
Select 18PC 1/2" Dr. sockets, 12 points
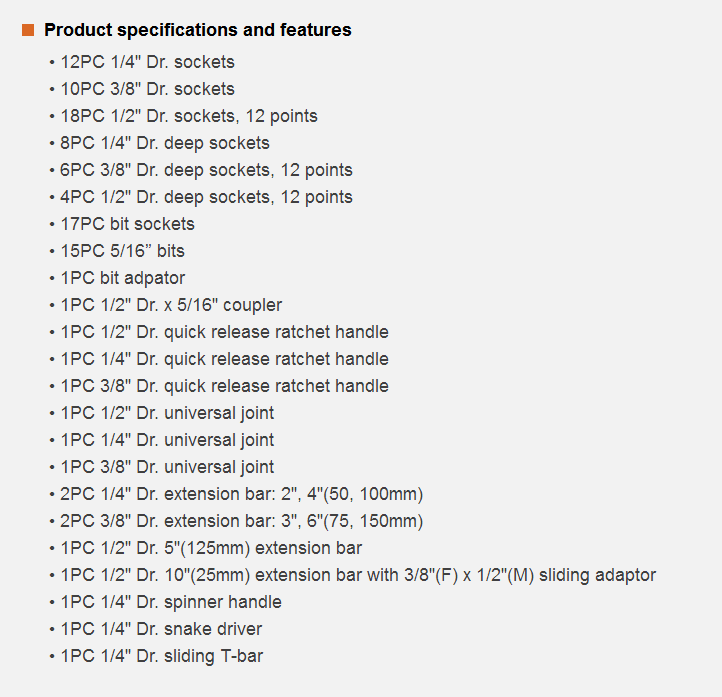[x=189, y=116]
